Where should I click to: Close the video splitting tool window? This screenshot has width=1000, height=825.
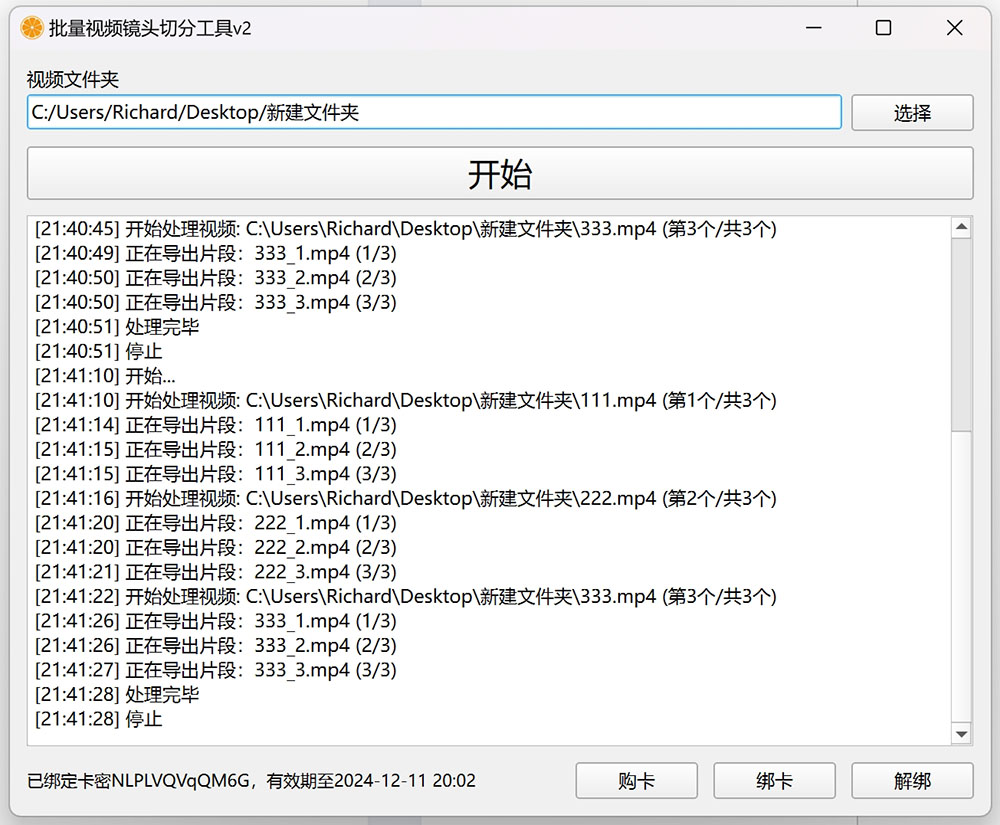[x=954, y=28]
